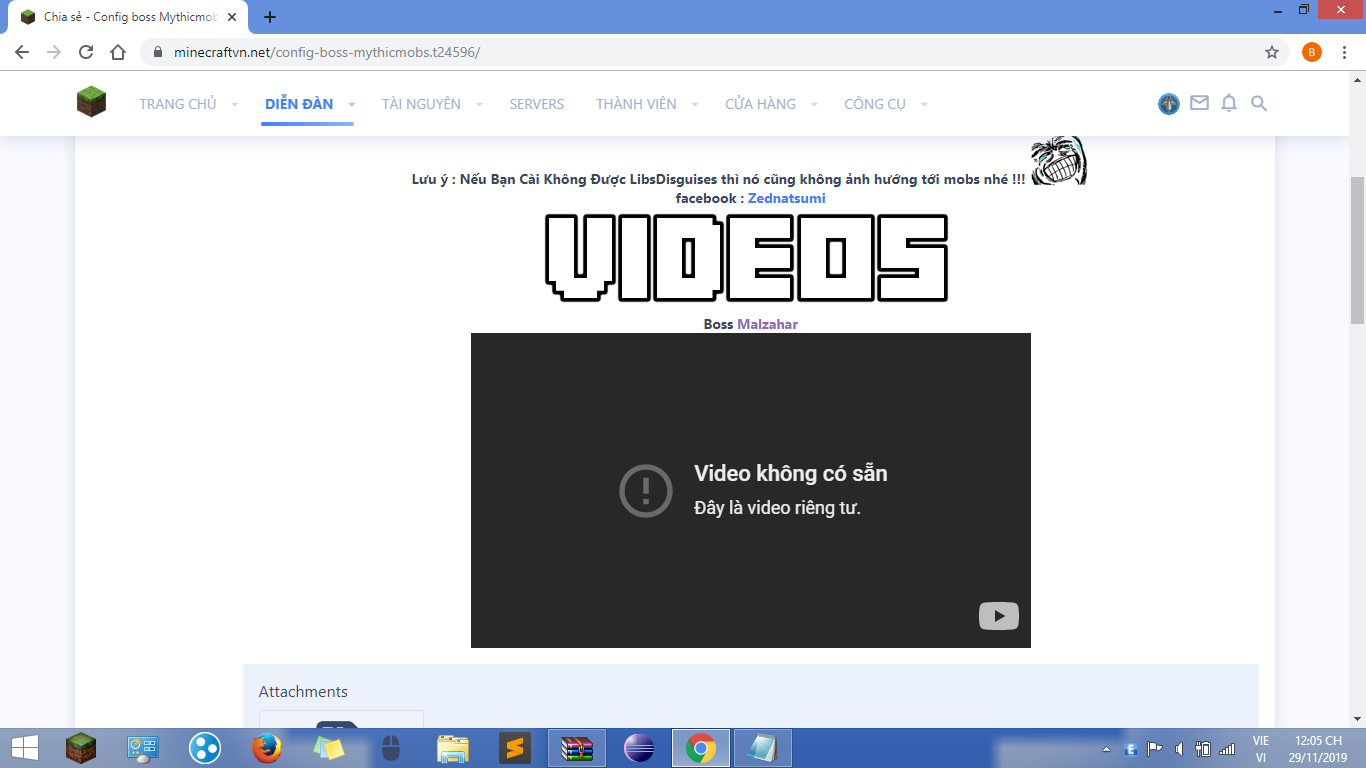This screenshot has height=768, width=1366.
Task: Launch Minecraft from the taskbar
Action: tap(81, 748)
